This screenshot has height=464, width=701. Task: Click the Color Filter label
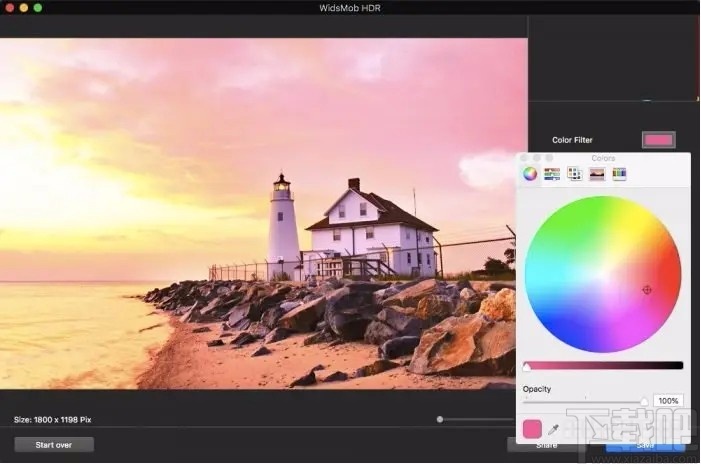pos(572,140)
